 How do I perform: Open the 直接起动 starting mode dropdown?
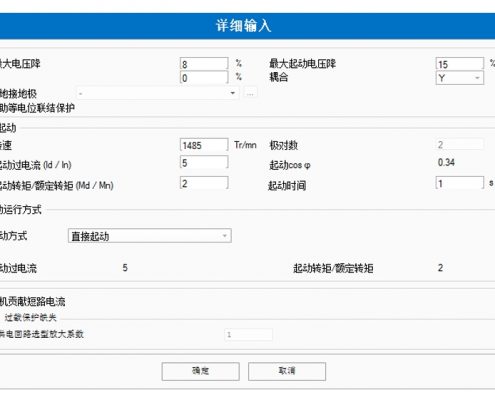pos(150,236)
